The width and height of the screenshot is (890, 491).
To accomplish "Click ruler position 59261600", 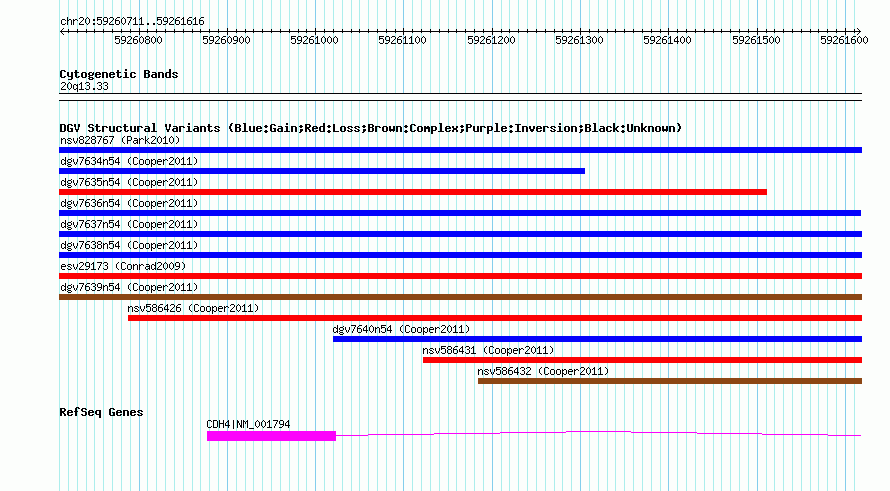I will (x=845, y=40).
